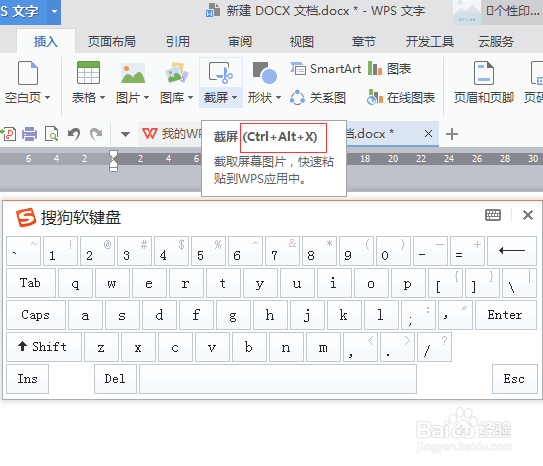Click the redo arrow icon
Image resolution: width=543 pixels, height=466 pixels.
click(96, 134)
